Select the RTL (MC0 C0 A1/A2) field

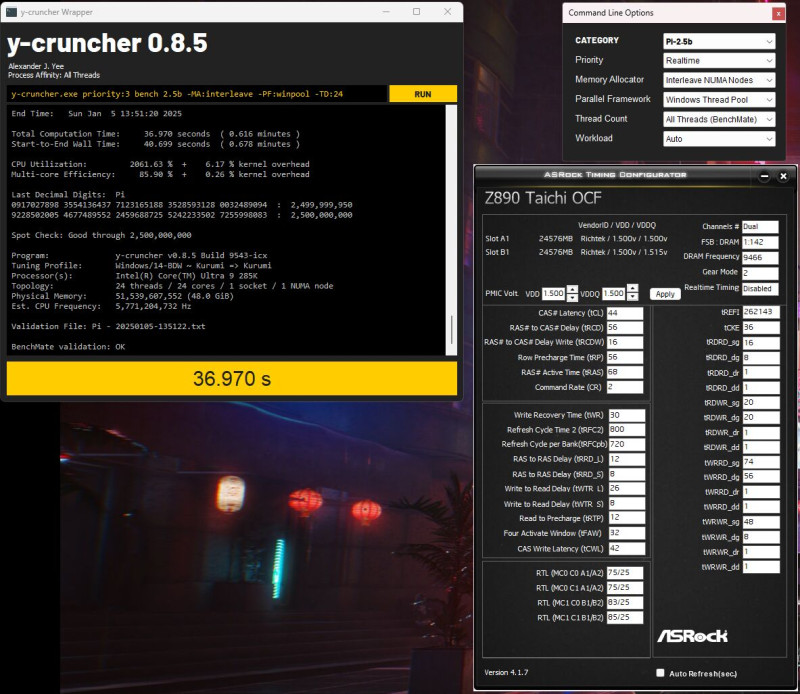[625, 573]
